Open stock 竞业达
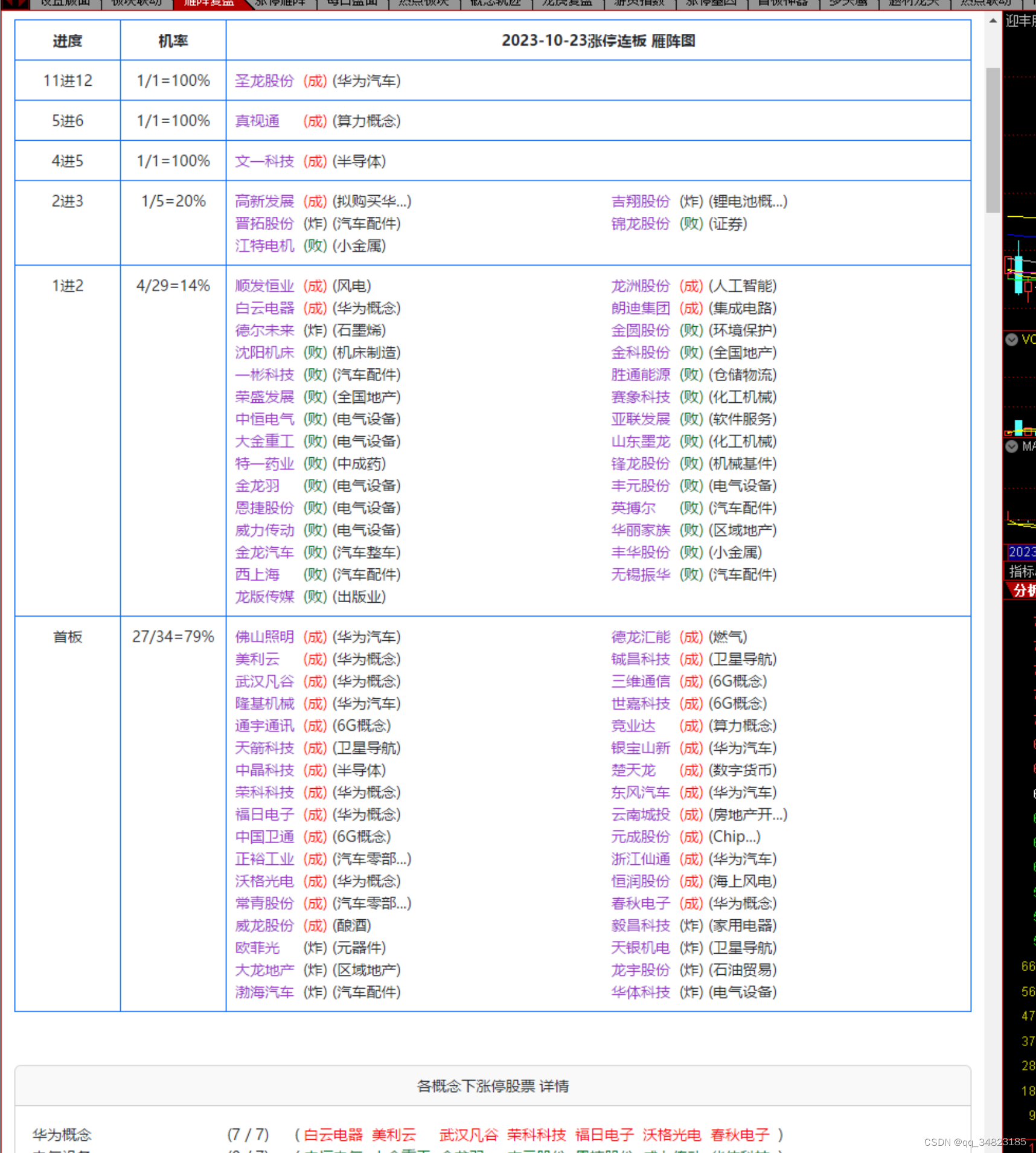This screenshot has height=1153, width=1036. tap(633, 726)
